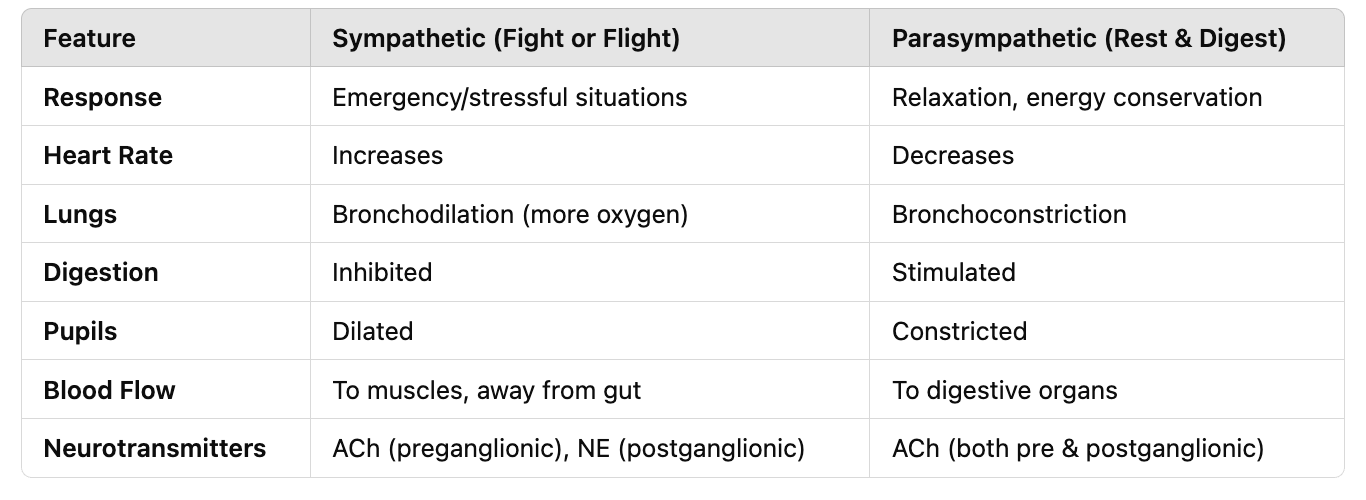Click the Bronchoconstriction cell
The image size is (1366, 500).
(1009, 215)
